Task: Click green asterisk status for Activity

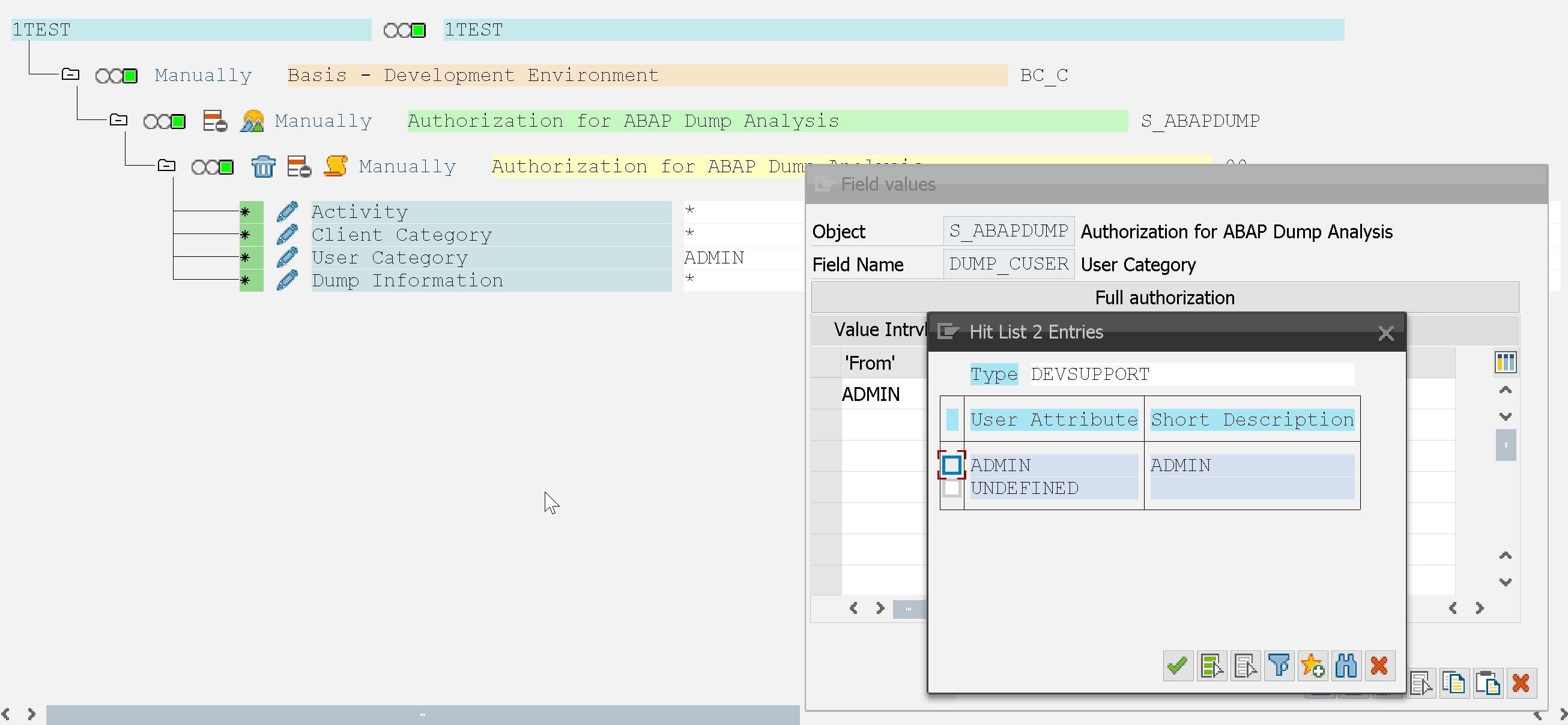Action: click(251, 212)
